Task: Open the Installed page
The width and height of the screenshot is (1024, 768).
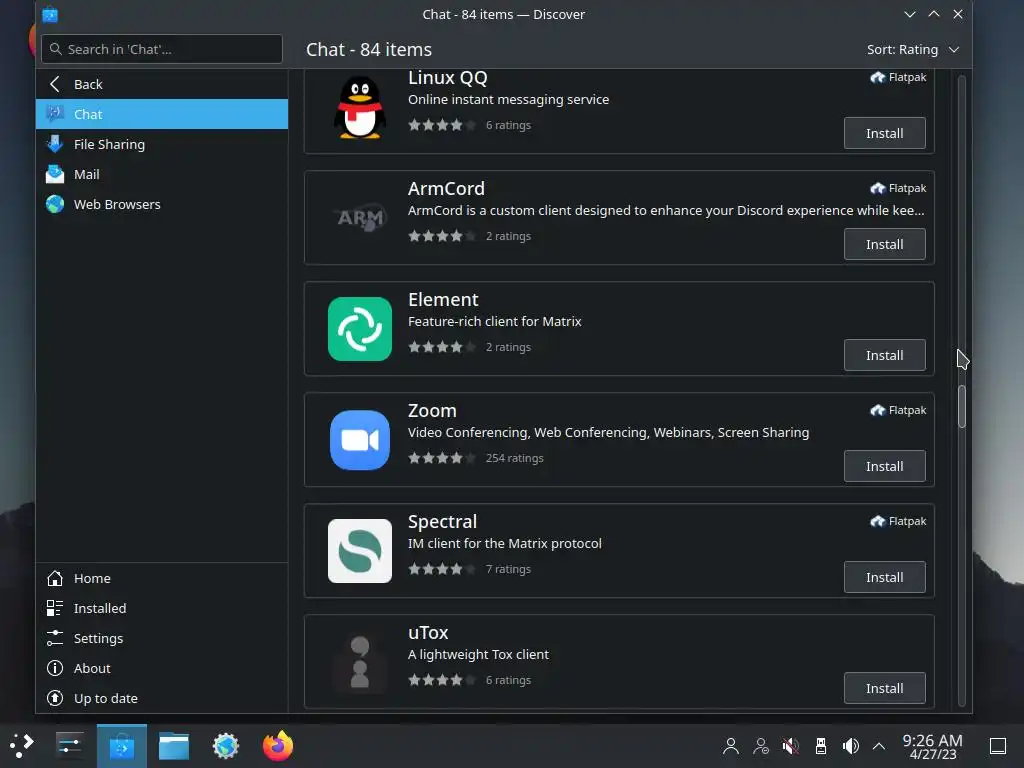Action: [x=162, y=608]
